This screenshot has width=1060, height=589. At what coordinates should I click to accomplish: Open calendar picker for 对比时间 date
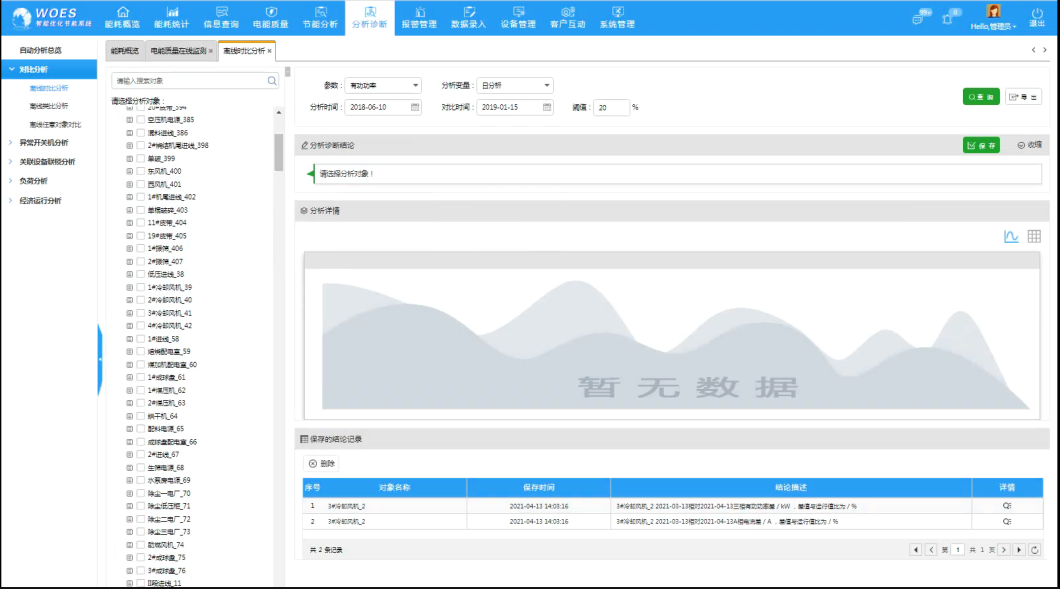coord(547,107)
